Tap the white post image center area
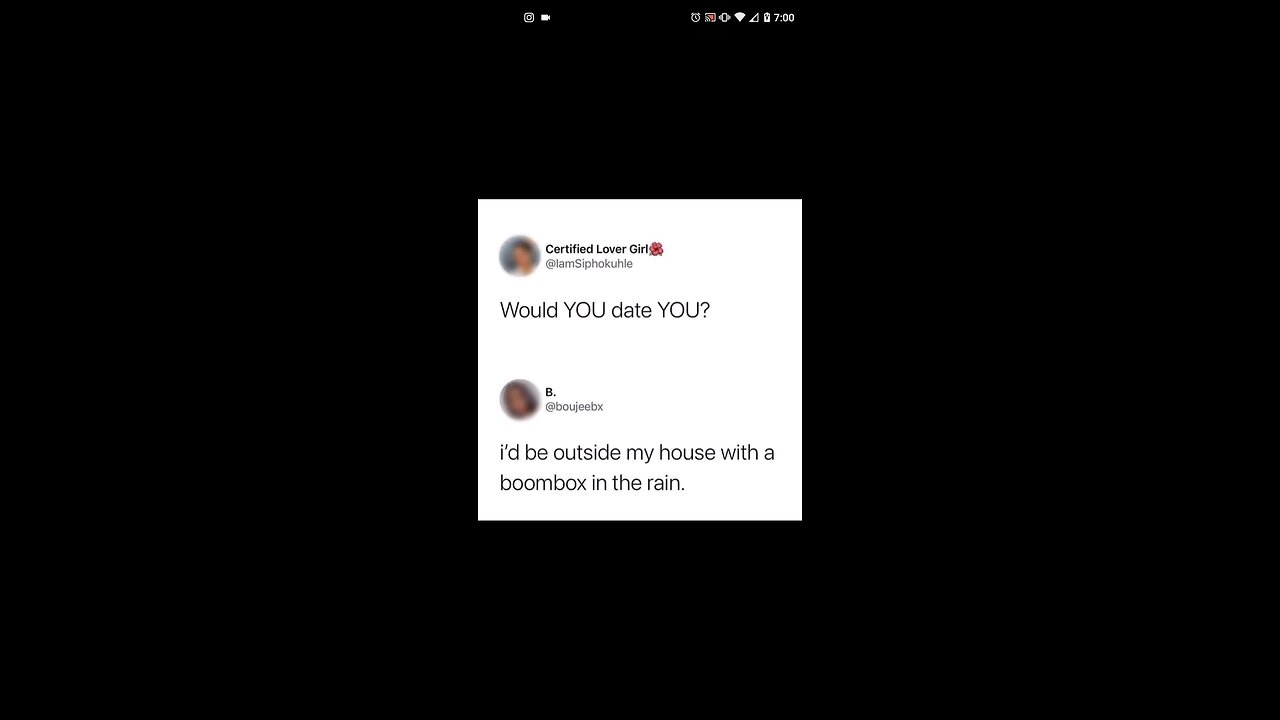The width and height of the screenshot is (1280, 720). tap(640, 360)
